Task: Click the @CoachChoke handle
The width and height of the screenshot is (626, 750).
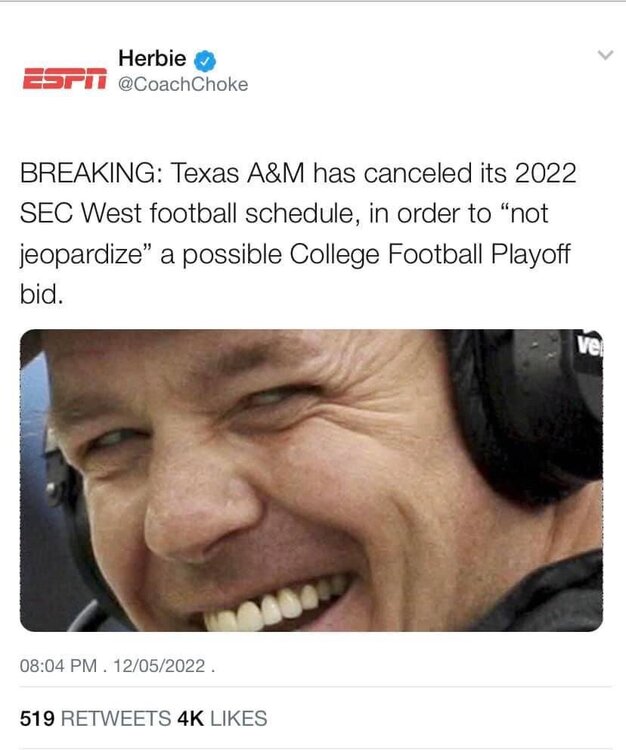Action: coord(183,85)
